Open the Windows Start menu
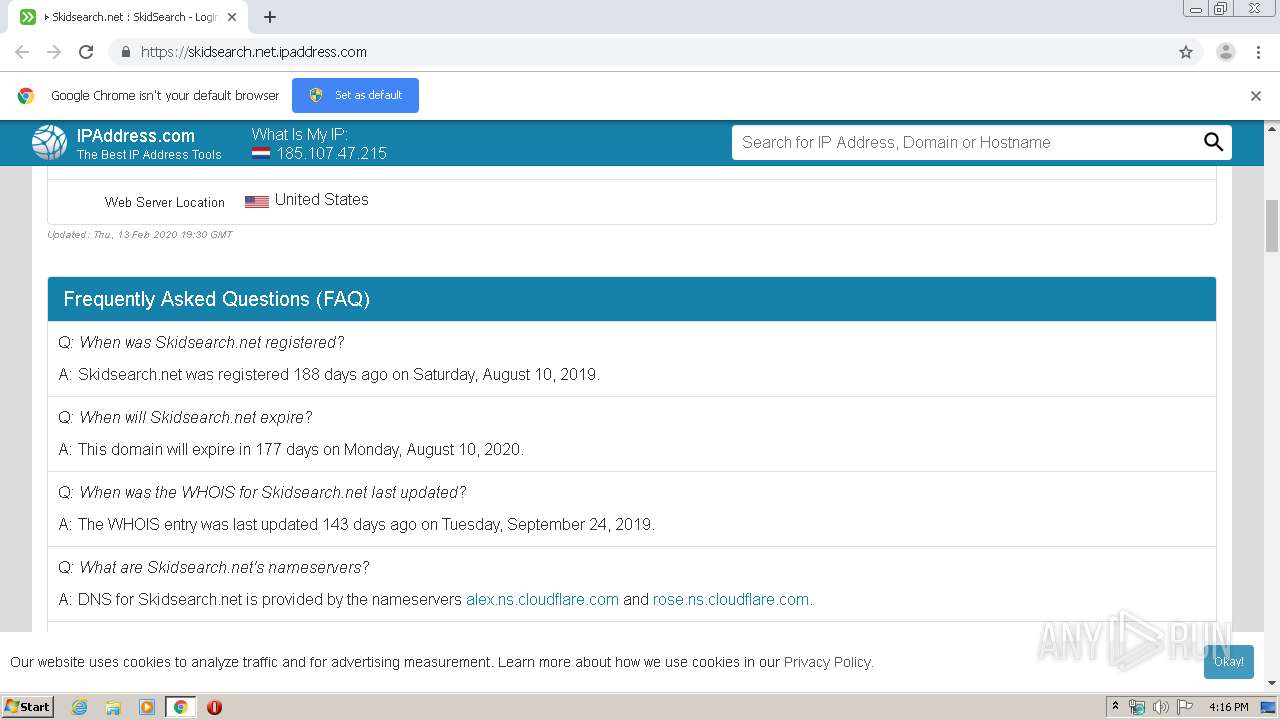Screen dimensions: 1280x720 click(x=27, y=706)
